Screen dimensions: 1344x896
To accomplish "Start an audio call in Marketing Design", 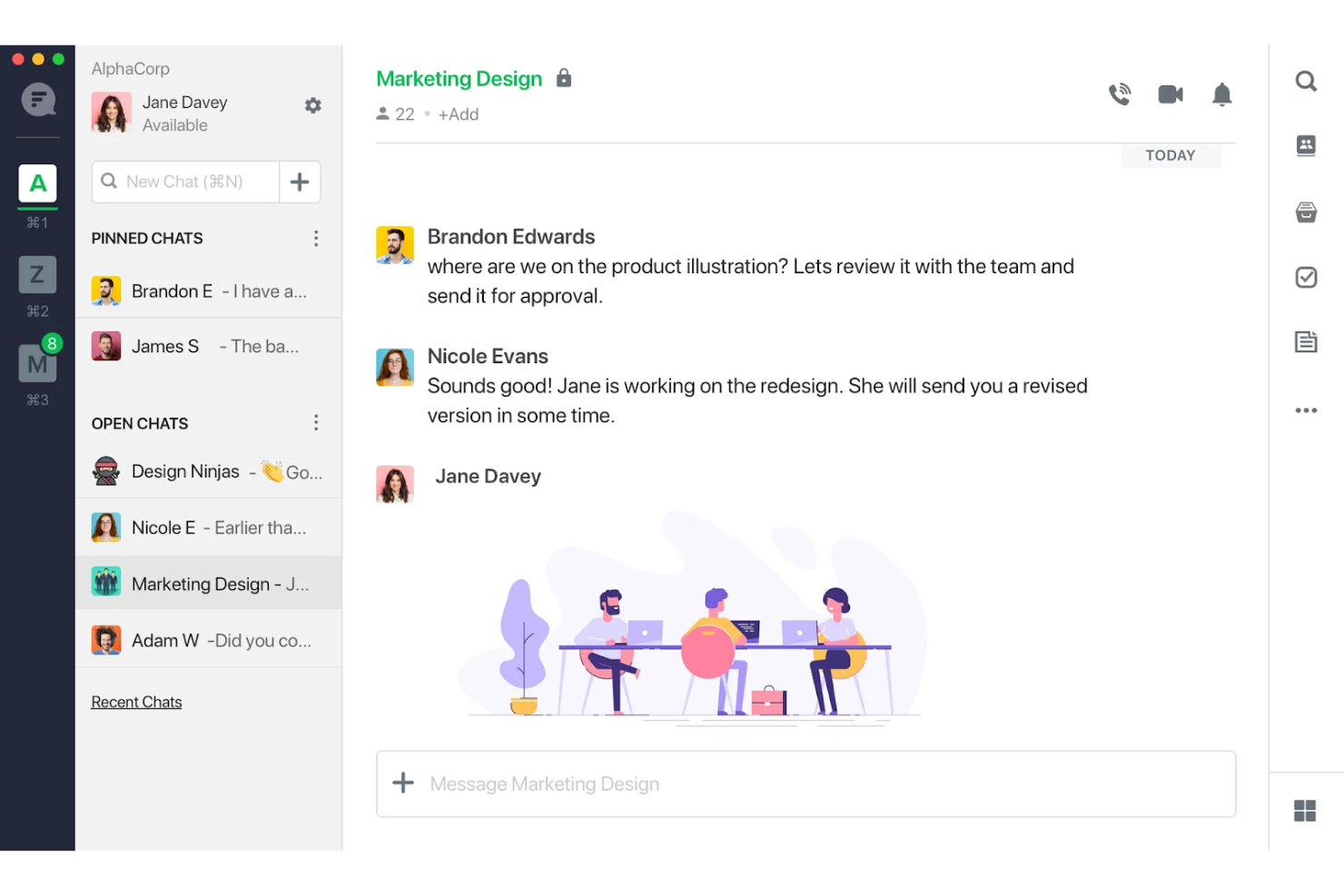I will pos(1120,94).
